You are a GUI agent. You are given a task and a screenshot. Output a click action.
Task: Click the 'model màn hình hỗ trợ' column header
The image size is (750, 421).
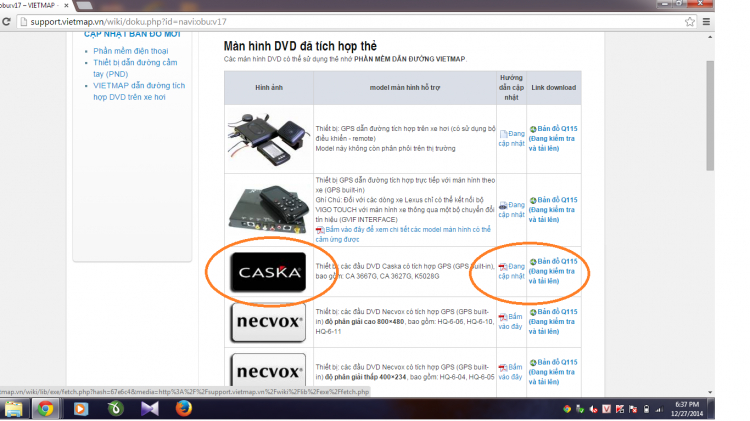(x=405, y=88)
